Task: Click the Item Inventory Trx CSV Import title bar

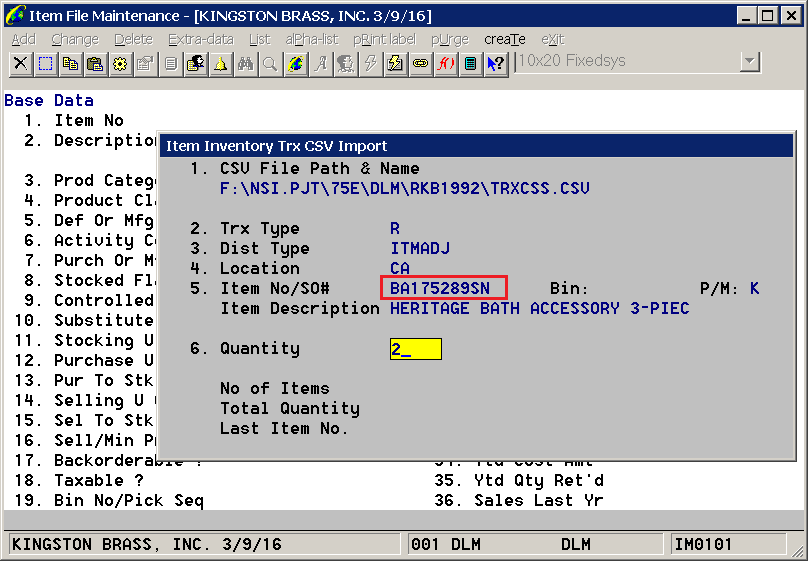Action: 477,146
